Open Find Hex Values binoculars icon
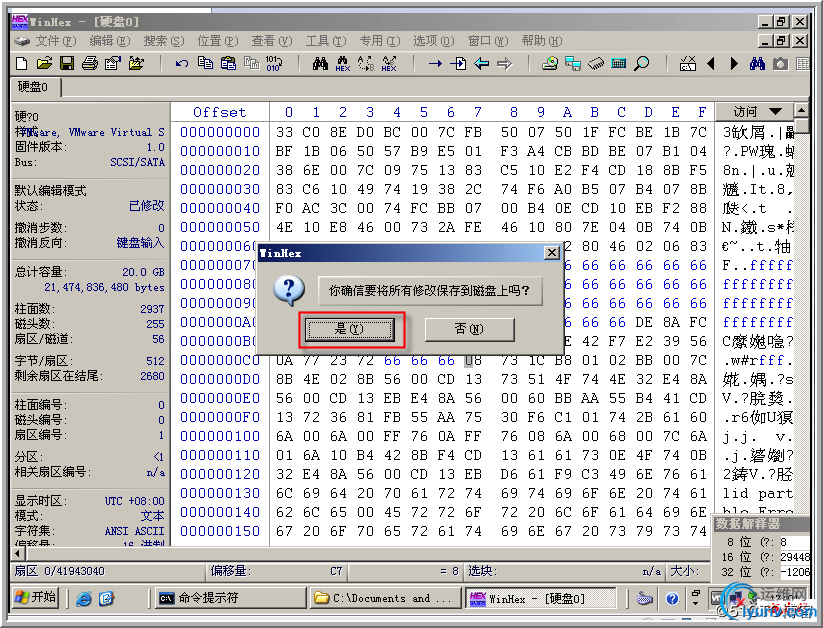Viewport: 823px width, 628px height. (343, 64)
